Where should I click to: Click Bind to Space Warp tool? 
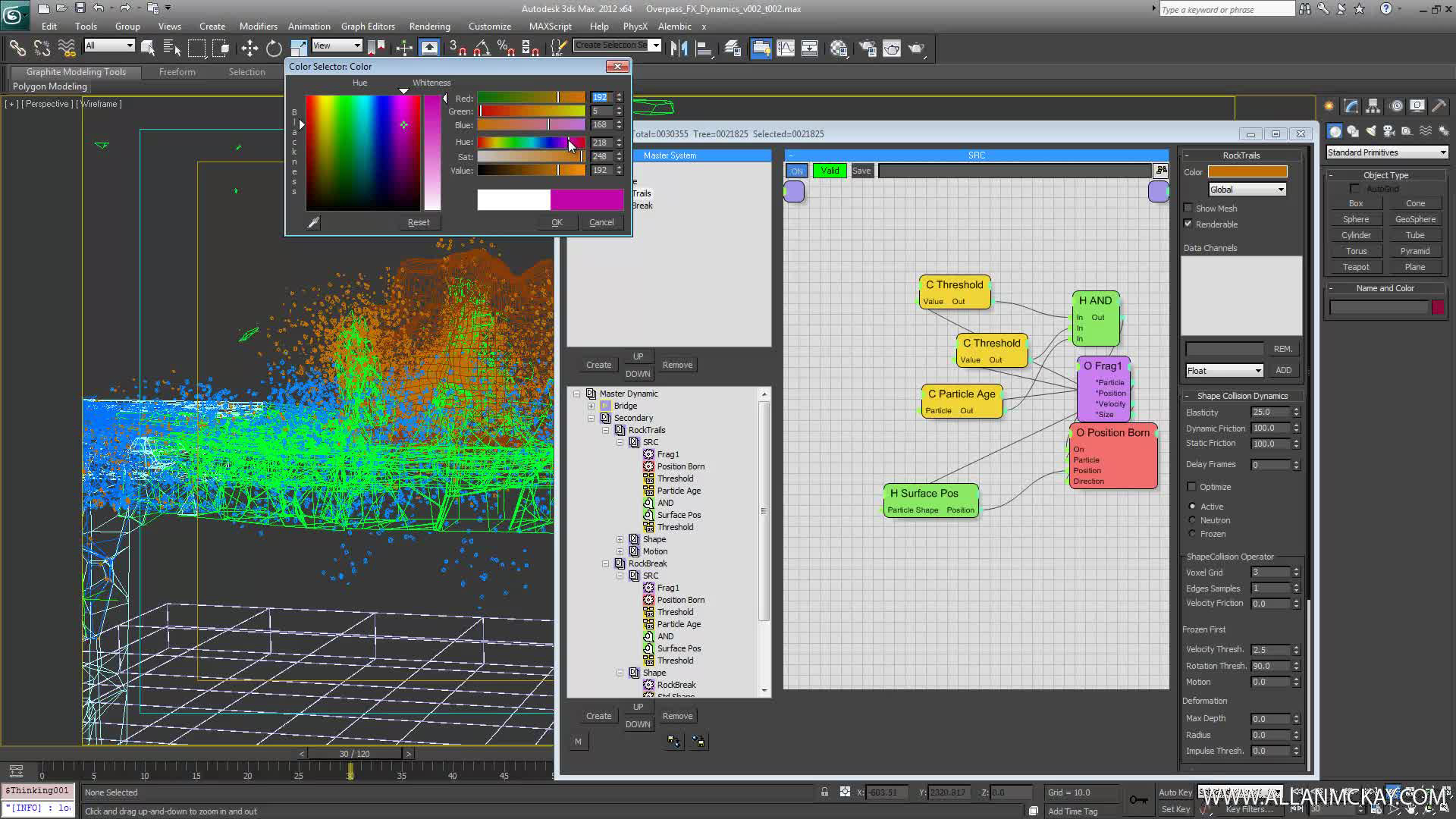(67, 48)
